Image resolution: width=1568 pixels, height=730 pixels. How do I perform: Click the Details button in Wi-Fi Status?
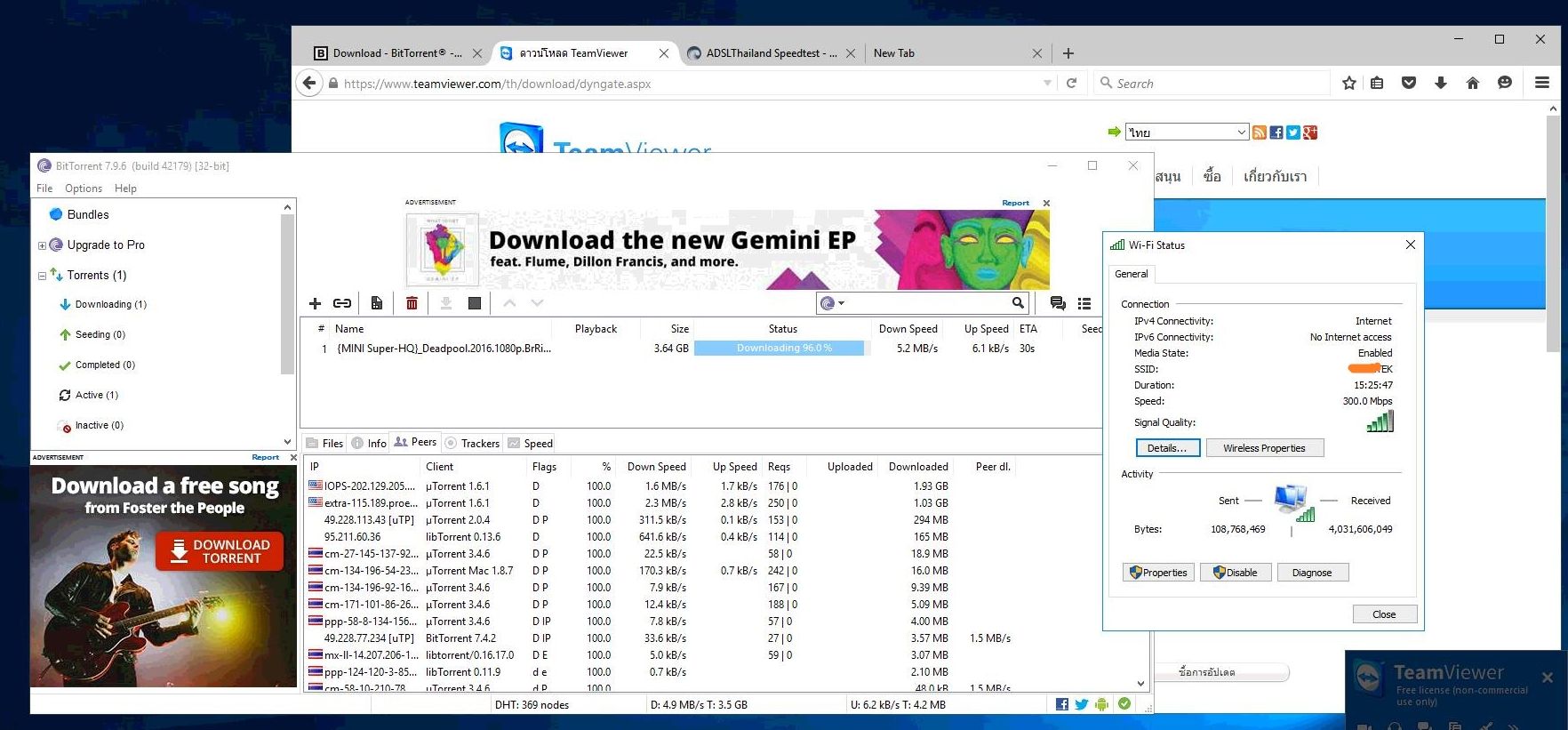click(1167, 448)
